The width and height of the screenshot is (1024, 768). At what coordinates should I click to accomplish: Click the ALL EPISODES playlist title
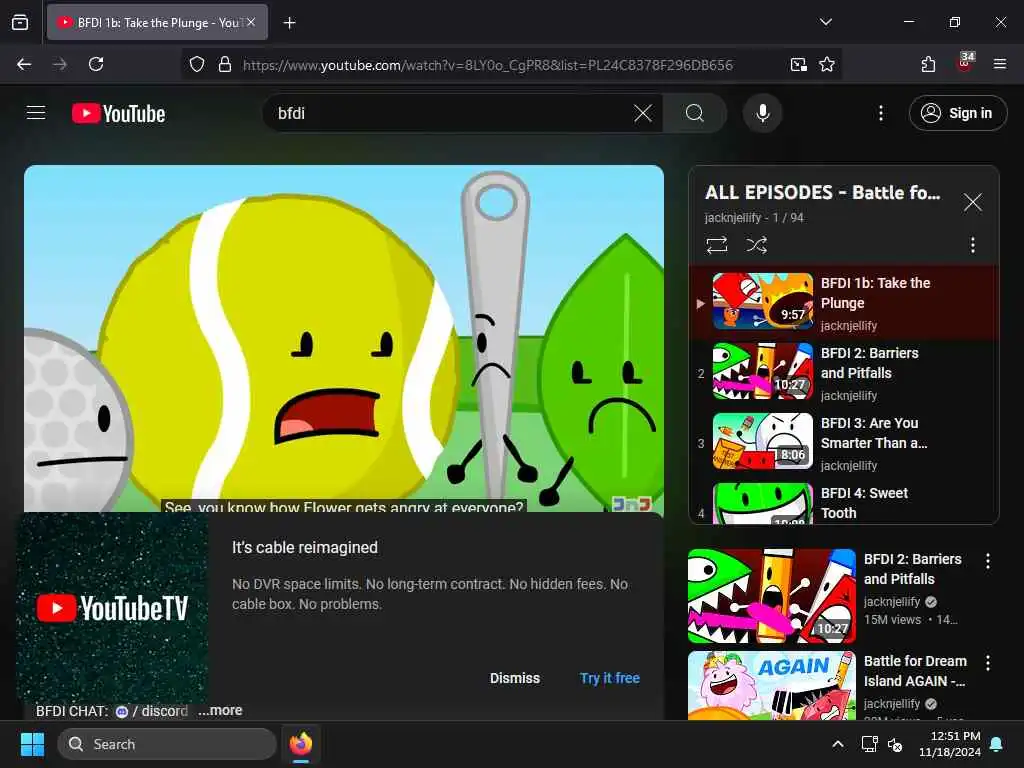coord(822,193)
